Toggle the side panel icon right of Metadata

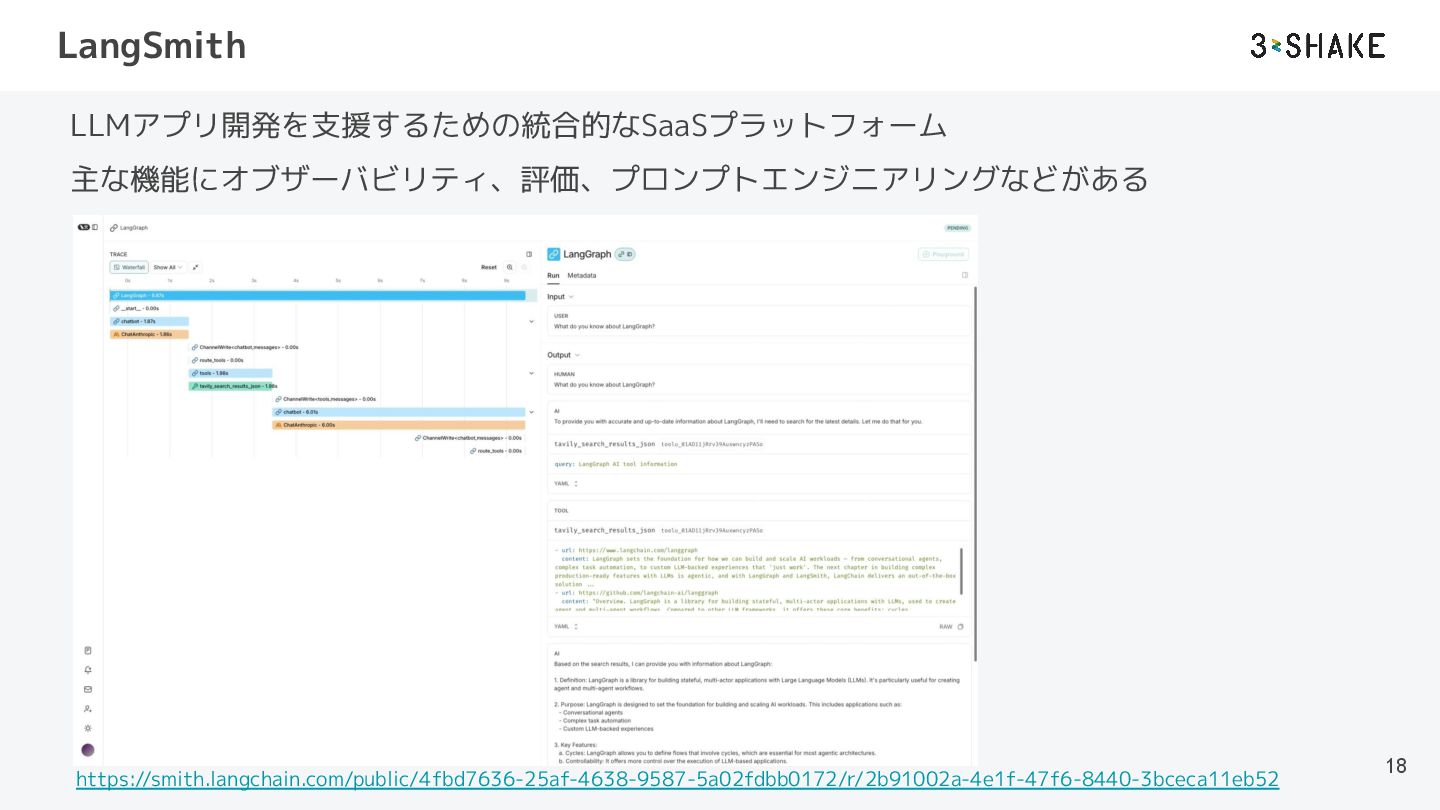[965, 275]
